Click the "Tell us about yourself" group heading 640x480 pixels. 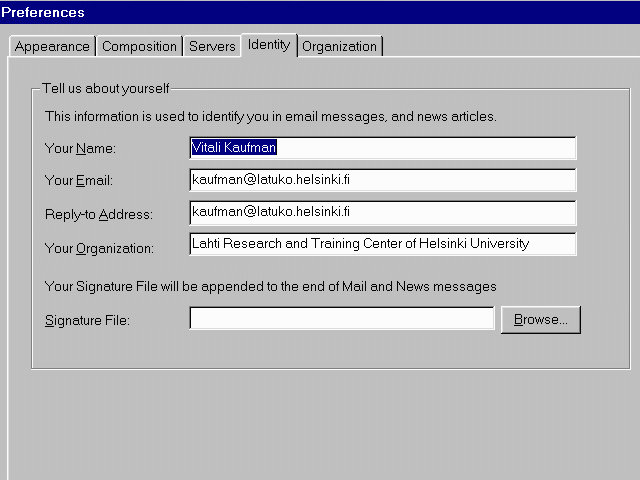[106, 88]
